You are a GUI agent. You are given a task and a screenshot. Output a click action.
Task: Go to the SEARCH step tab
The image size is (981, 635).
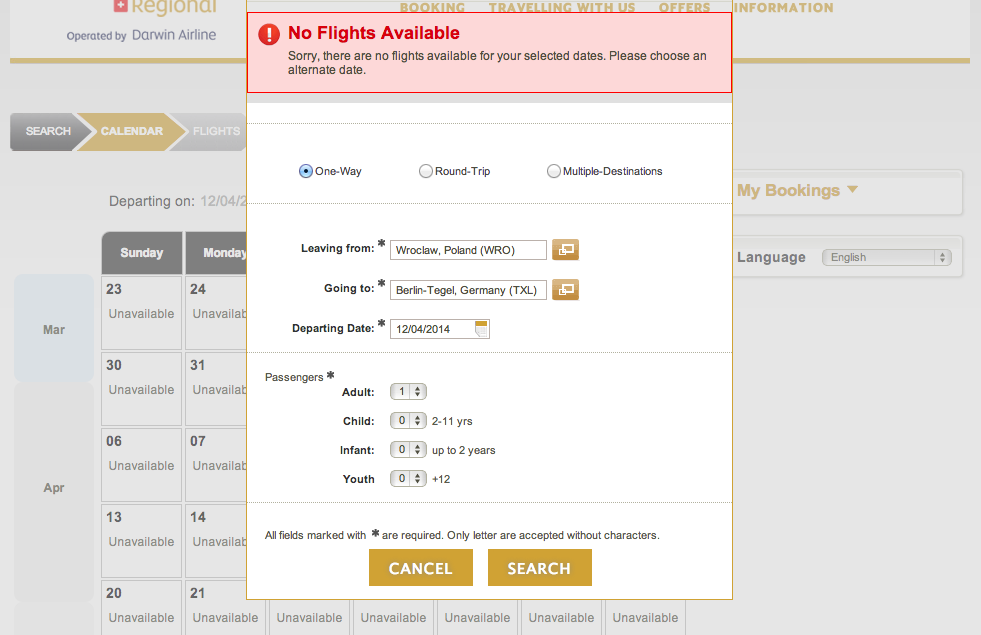(47, 131)
